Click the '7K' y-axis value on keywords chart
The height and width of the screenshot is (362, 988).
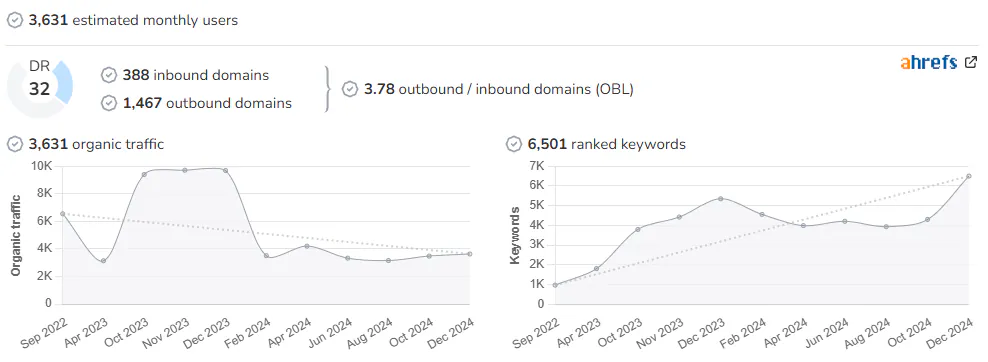pyautogui.click(x=537, y=166)
